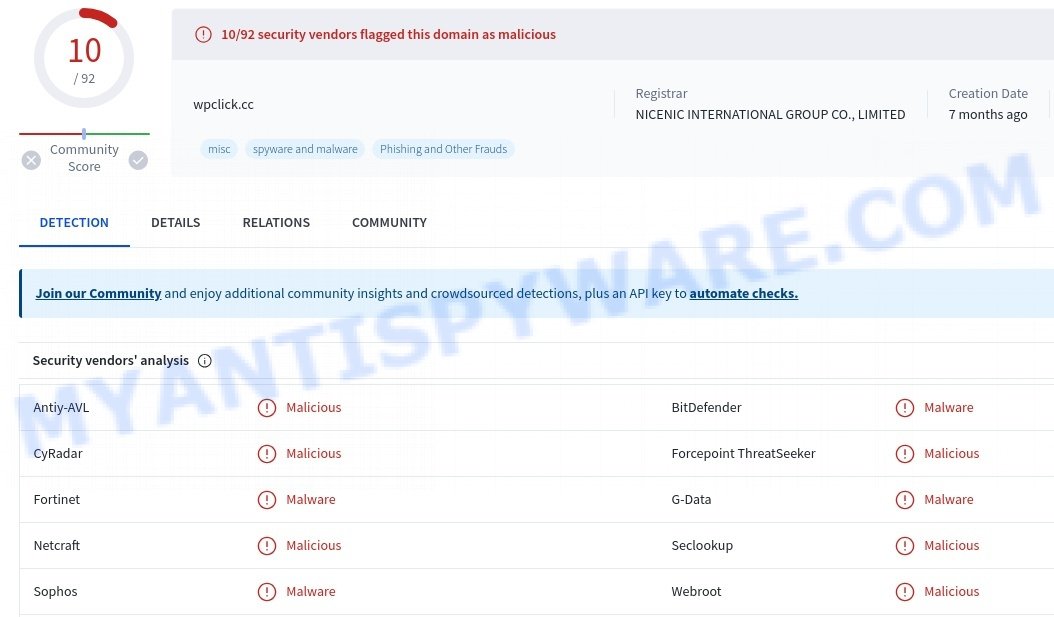This screenshot has height=617, width=1054.
Task: Click the Webroot vendor name
Action: [x=696, y=591]
